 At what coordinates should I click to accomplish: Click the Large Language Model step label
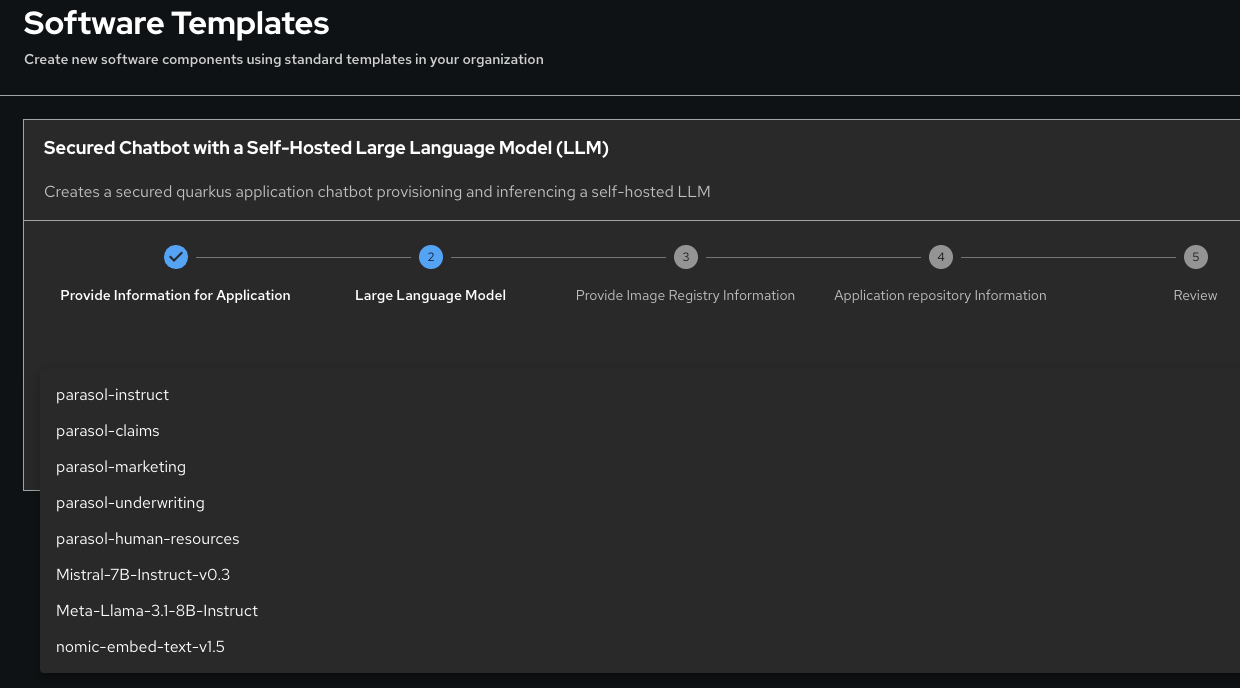coord(430,295)
